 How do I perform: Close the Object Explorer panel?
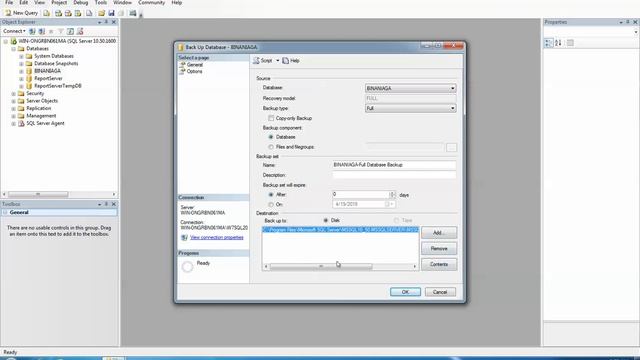(114, 22)
